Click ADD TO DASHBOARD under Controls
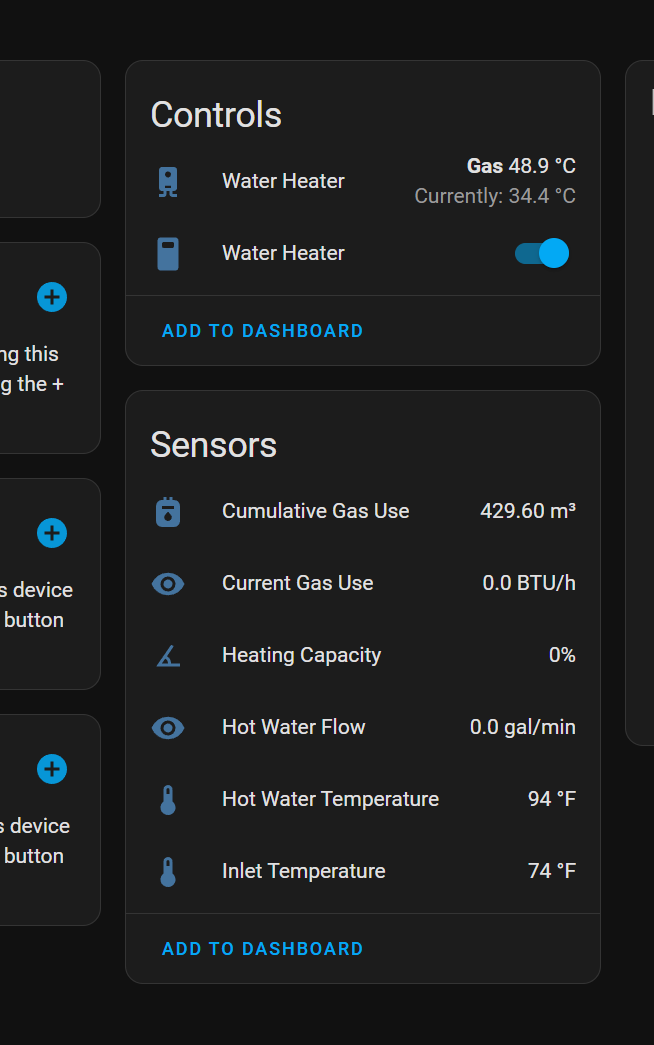654x1045 pixels. 262,330
